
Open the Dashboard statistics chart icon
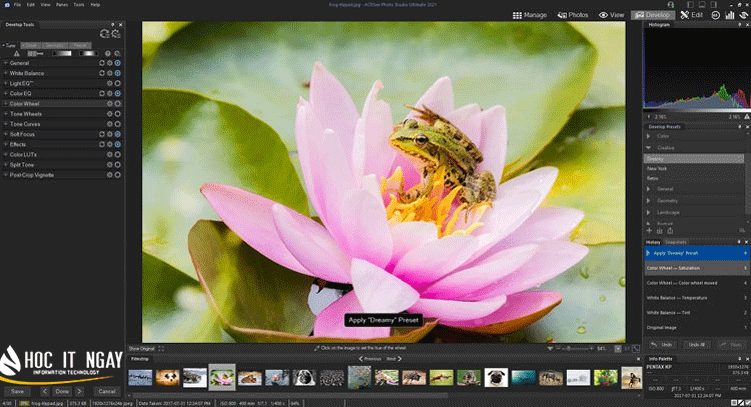(729, 15)
